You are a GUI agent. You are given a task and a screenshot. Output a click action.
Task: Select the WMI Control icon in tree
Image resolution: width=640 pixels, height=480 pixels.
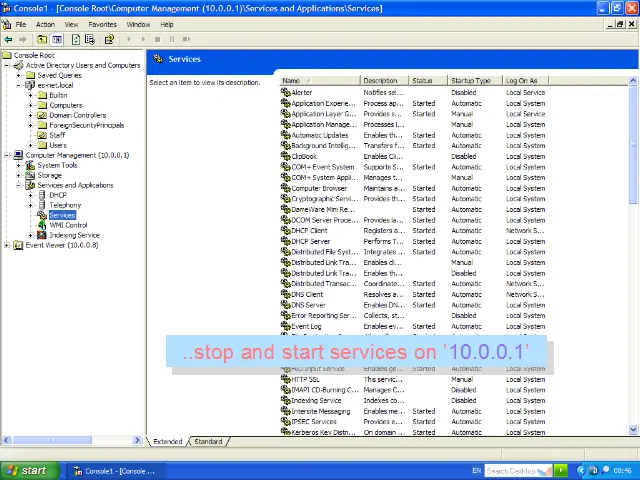click(x=41, y=225)
